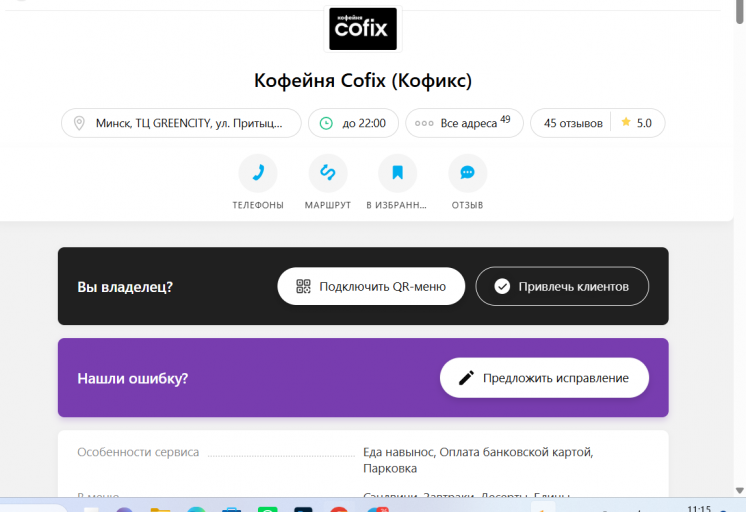Click the page's vertical scrollbar
The height and width of the screenshot is (512, 746).
pos(739,12)
